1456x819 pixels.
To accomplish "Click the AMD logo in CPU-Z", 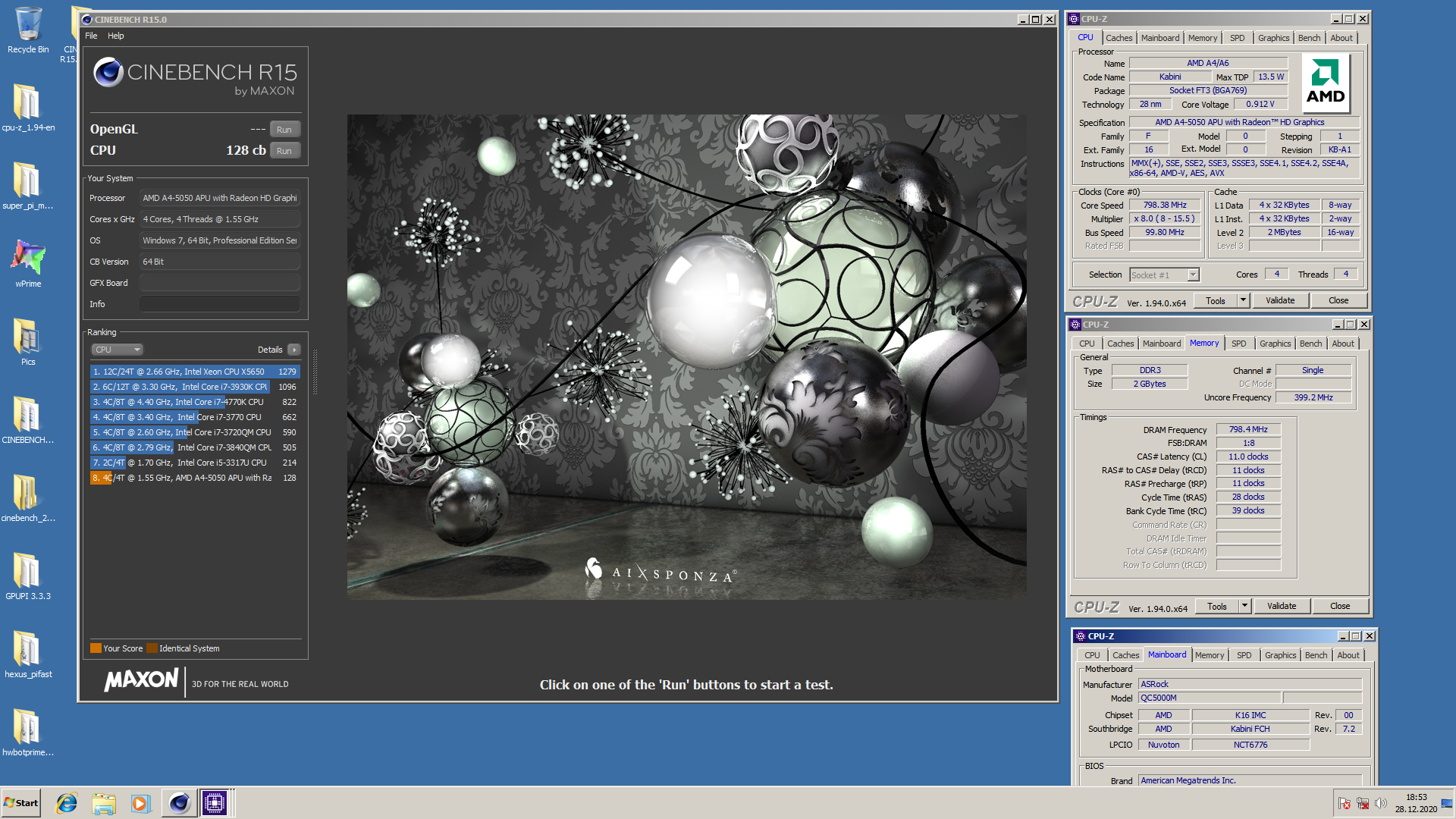I will [1326, 83].
